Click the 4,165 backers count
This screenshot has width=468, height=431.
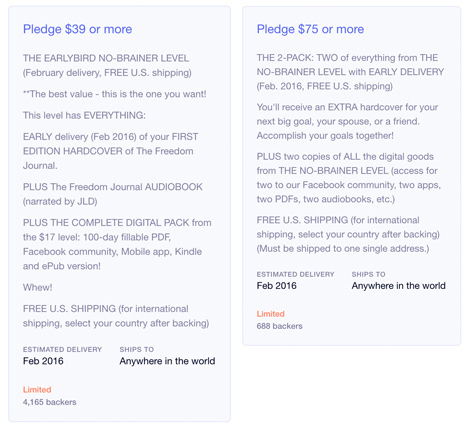point(49,402)
